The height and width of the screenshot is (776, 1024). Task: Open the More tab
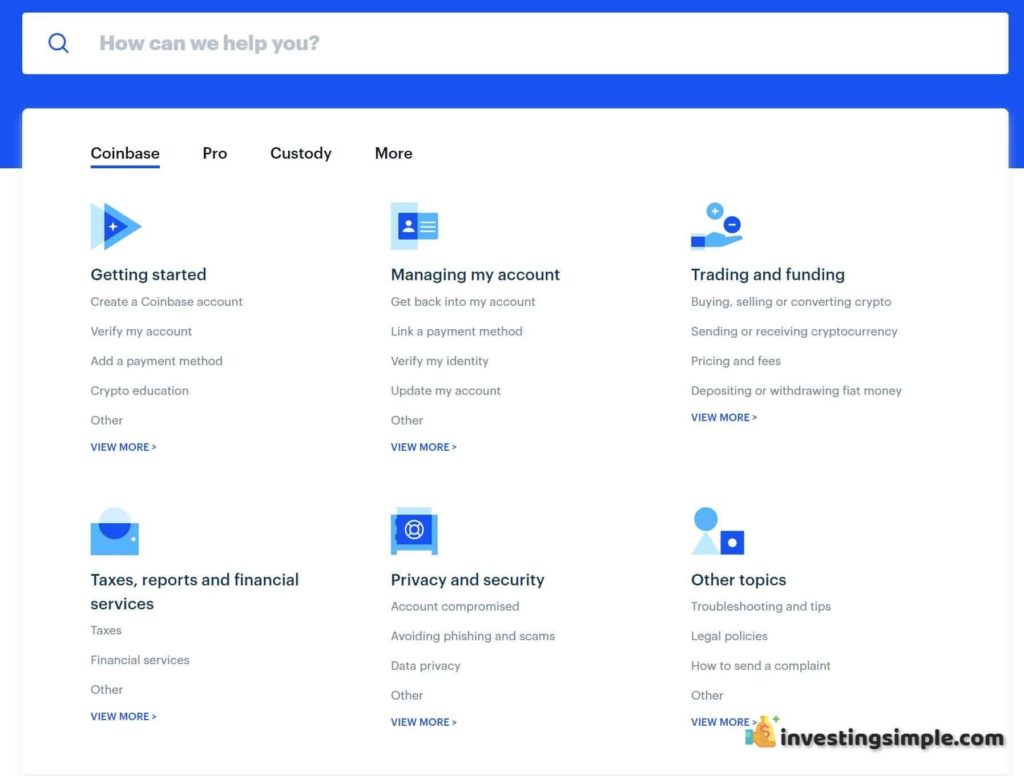coord(393,154)
